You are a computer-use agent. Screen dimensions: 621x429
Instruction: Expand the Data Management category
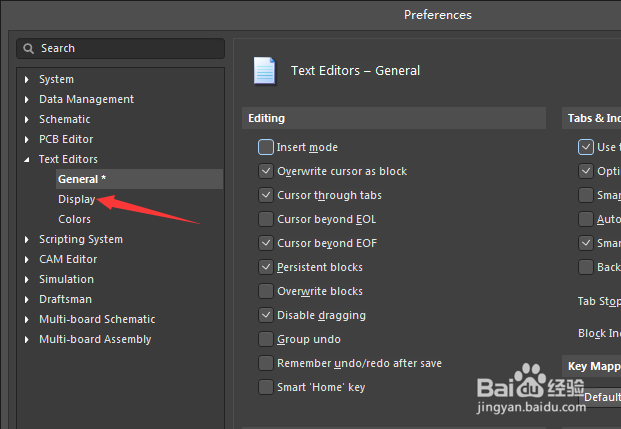[27, 99]
